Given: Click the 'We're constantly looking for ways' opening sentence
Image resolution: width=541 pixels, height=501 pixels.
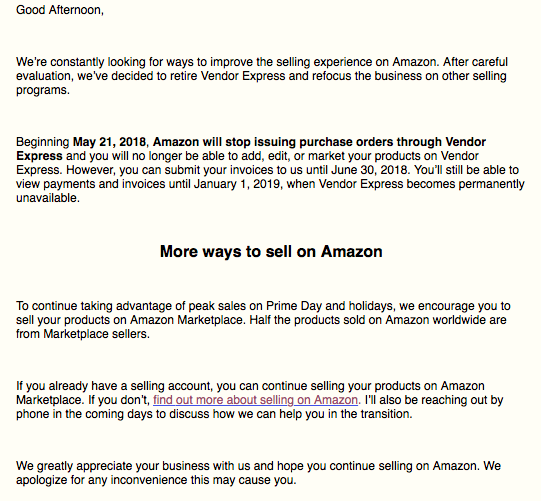Looking at the screenshot, I should (105, 62).
